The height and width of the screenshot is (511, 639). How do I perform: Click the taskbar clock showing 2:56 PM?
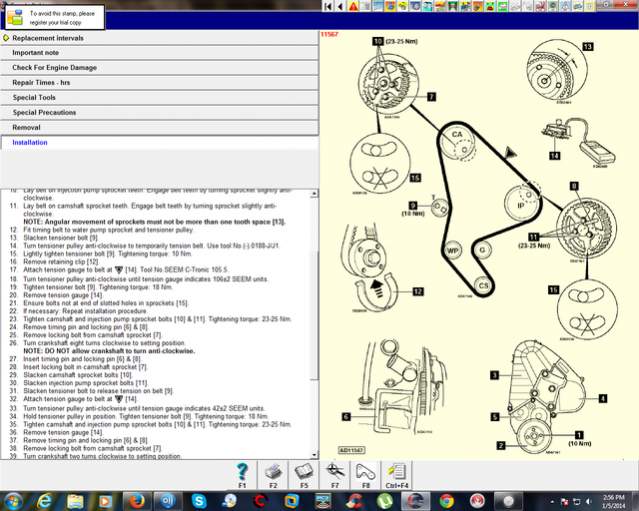[x=614, y=501]
